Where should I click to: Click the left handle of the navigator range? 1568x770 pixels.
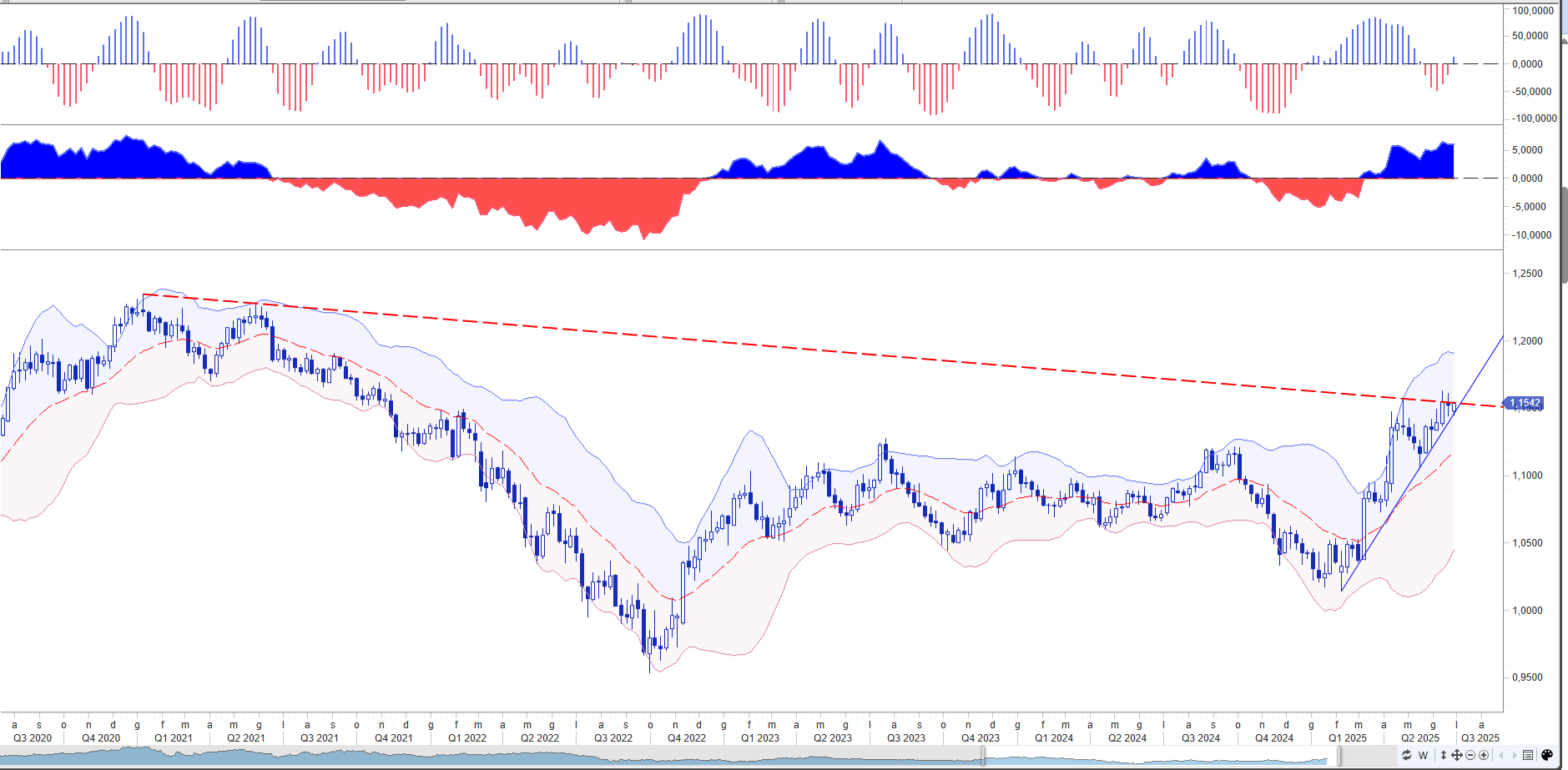click(983, 757)
